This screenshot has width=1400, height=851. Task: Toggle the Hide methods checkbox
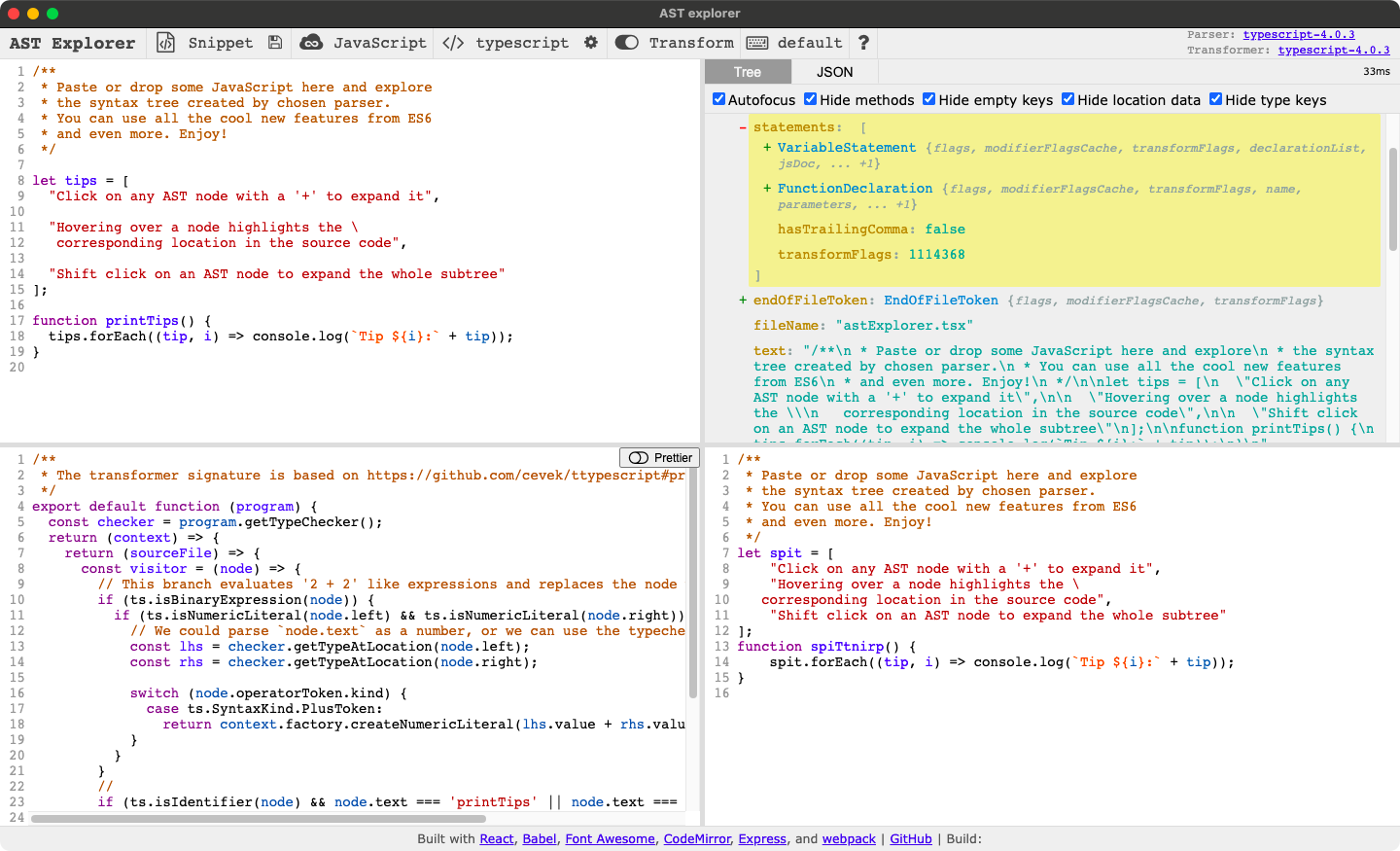click(x=811, y=99)
